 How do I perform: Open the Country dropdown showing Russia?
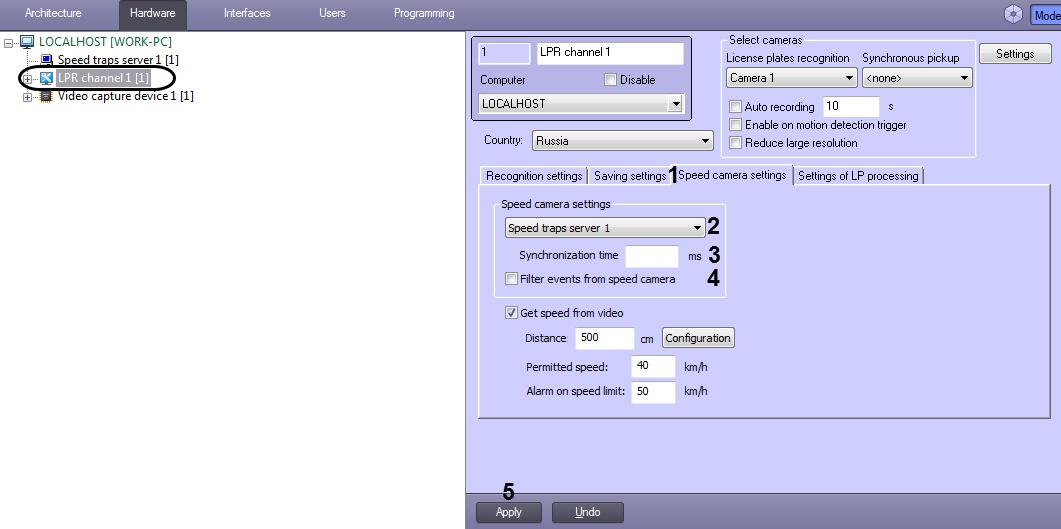pyautogui.click(x=623, y=141)
